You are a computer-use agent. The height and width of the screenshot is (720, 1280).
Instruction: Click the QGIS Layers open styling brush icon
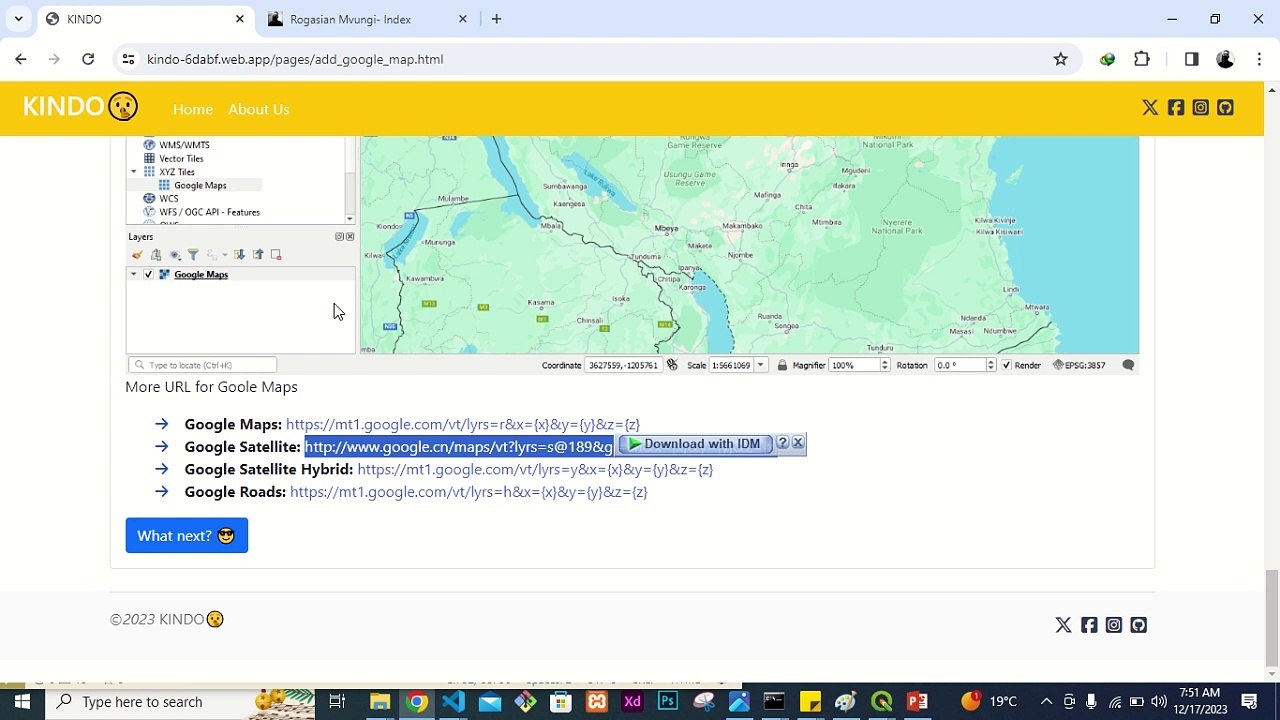pyautogui.click(x=137, y=255)
